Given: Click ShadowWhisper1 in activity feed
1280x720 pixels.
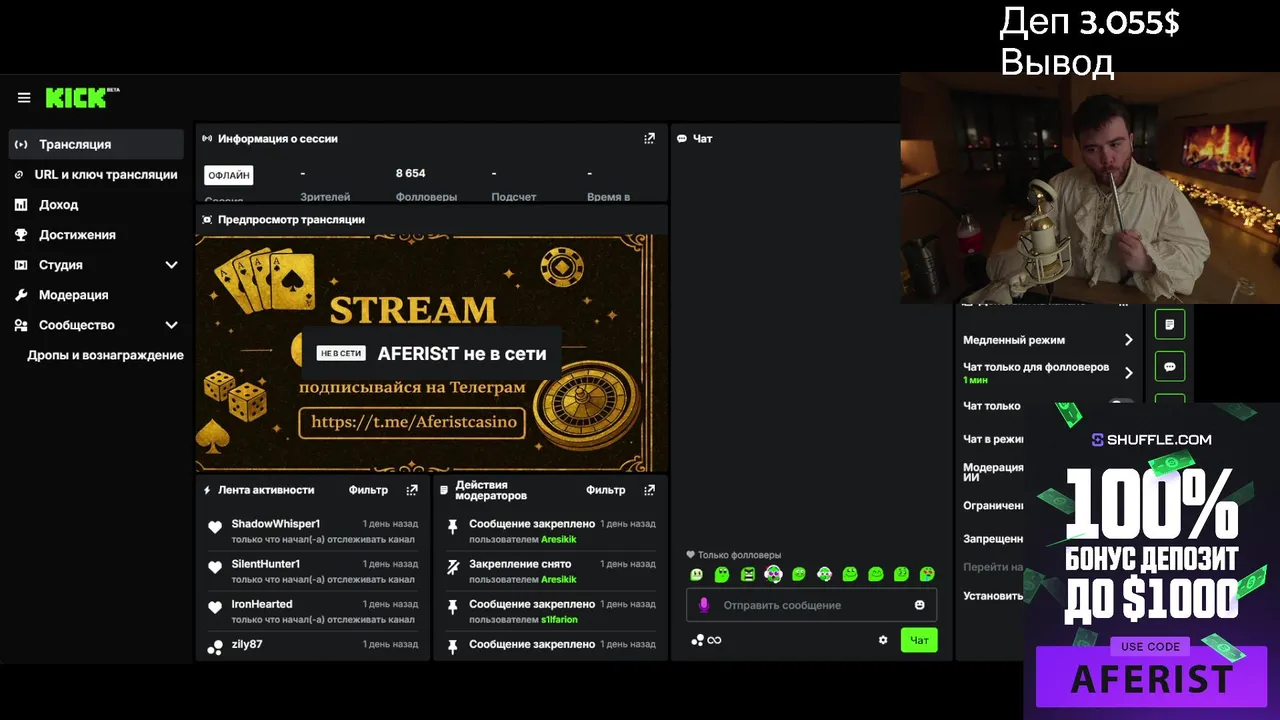Looking at the screenshot, I should [276, 524].
